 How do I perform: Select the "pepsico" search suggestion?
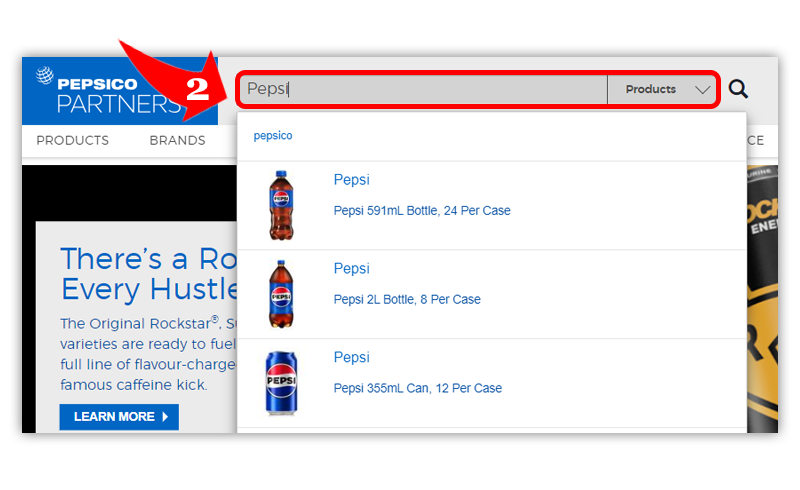(x=273, y=136)
